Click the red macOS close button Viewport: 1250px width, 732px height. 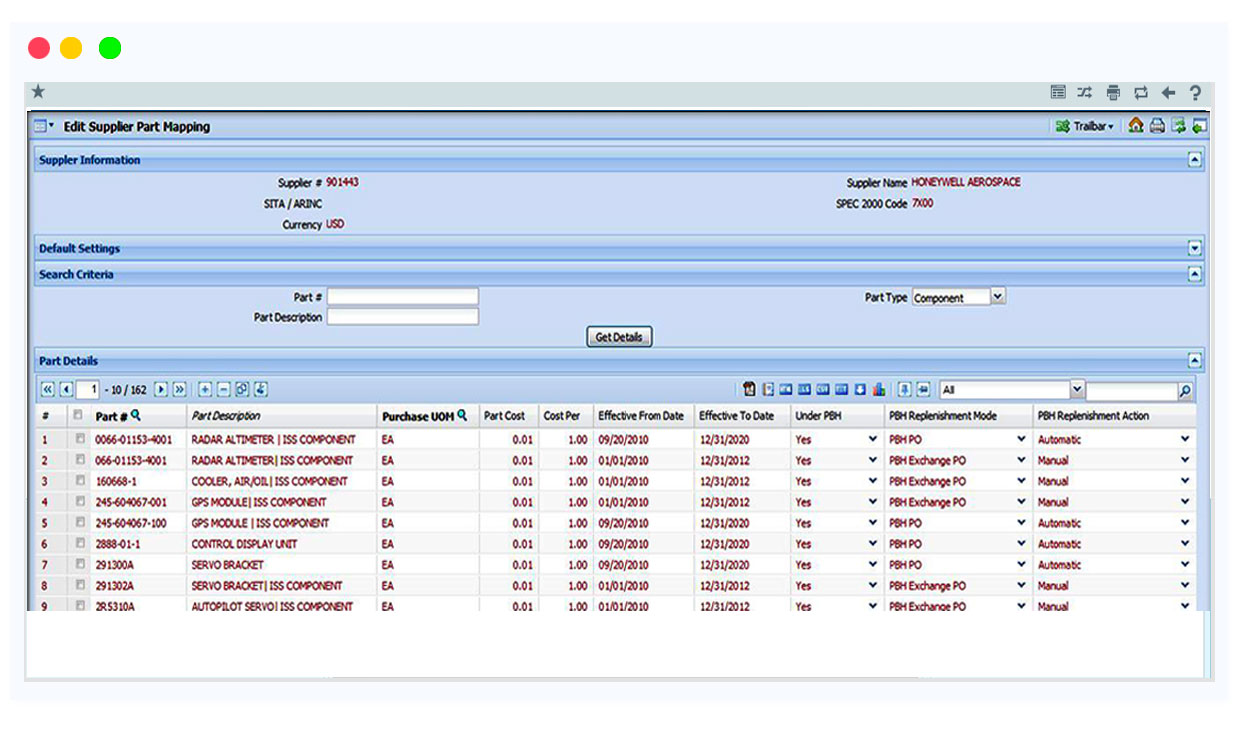click(39, 48)
